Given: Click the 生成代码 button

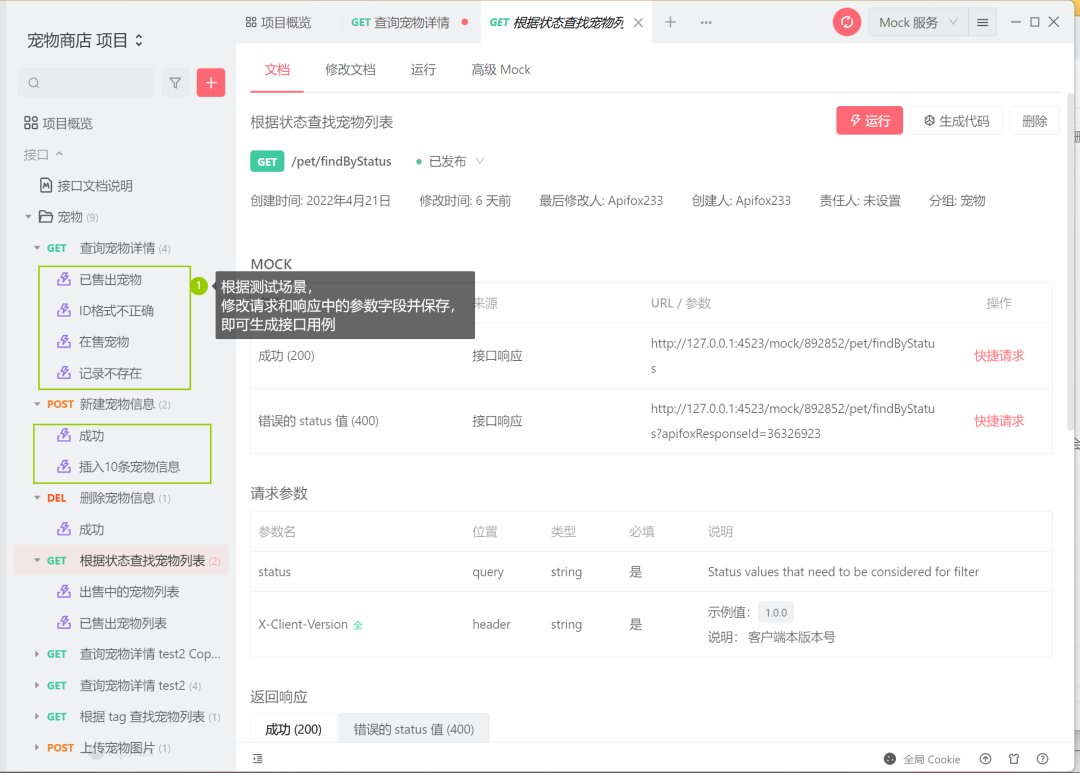Looking at the screenshot, I should click(x=957, y=121).
